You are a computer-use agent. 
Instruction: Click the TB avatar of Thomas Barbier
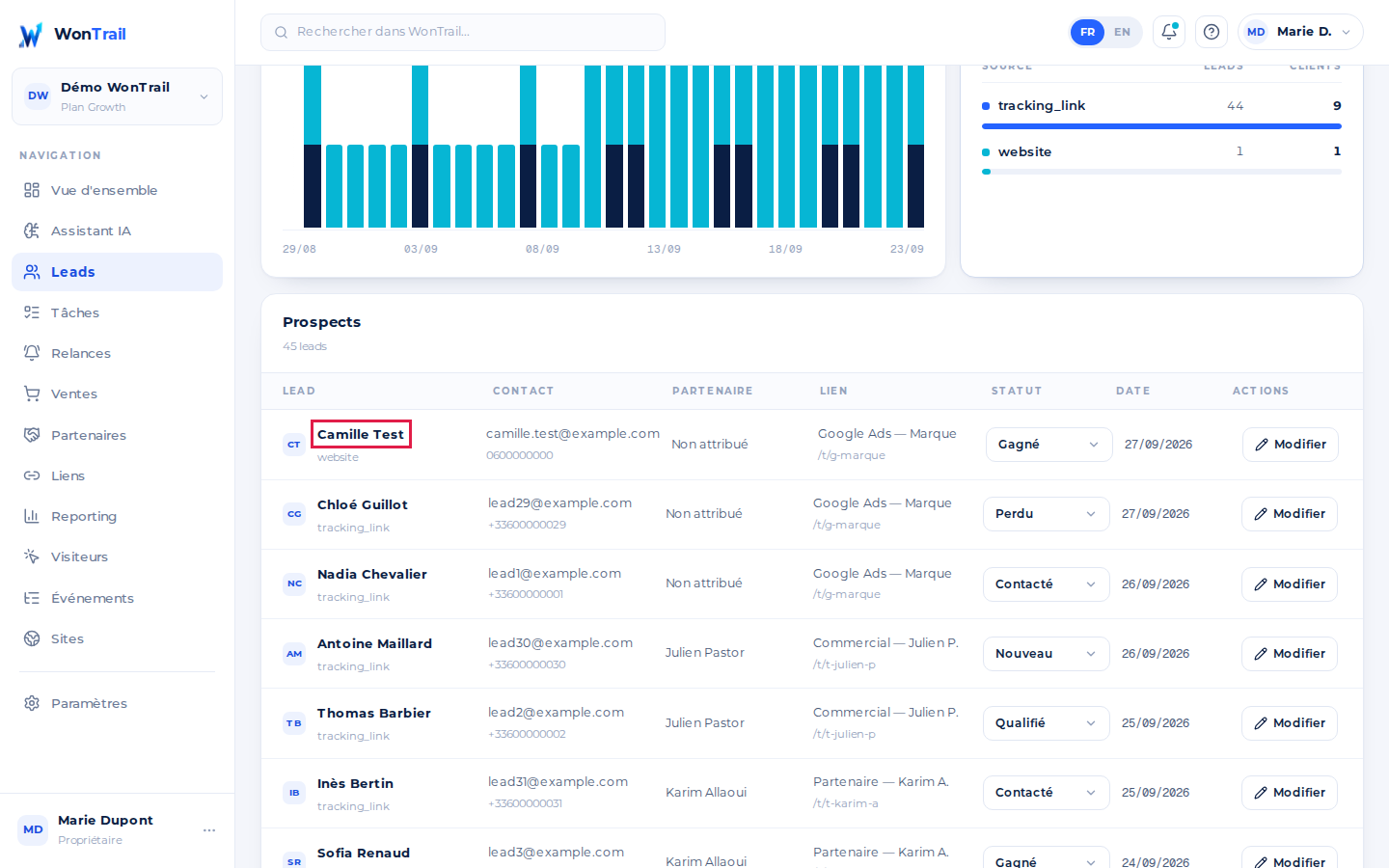coord(294,723)
